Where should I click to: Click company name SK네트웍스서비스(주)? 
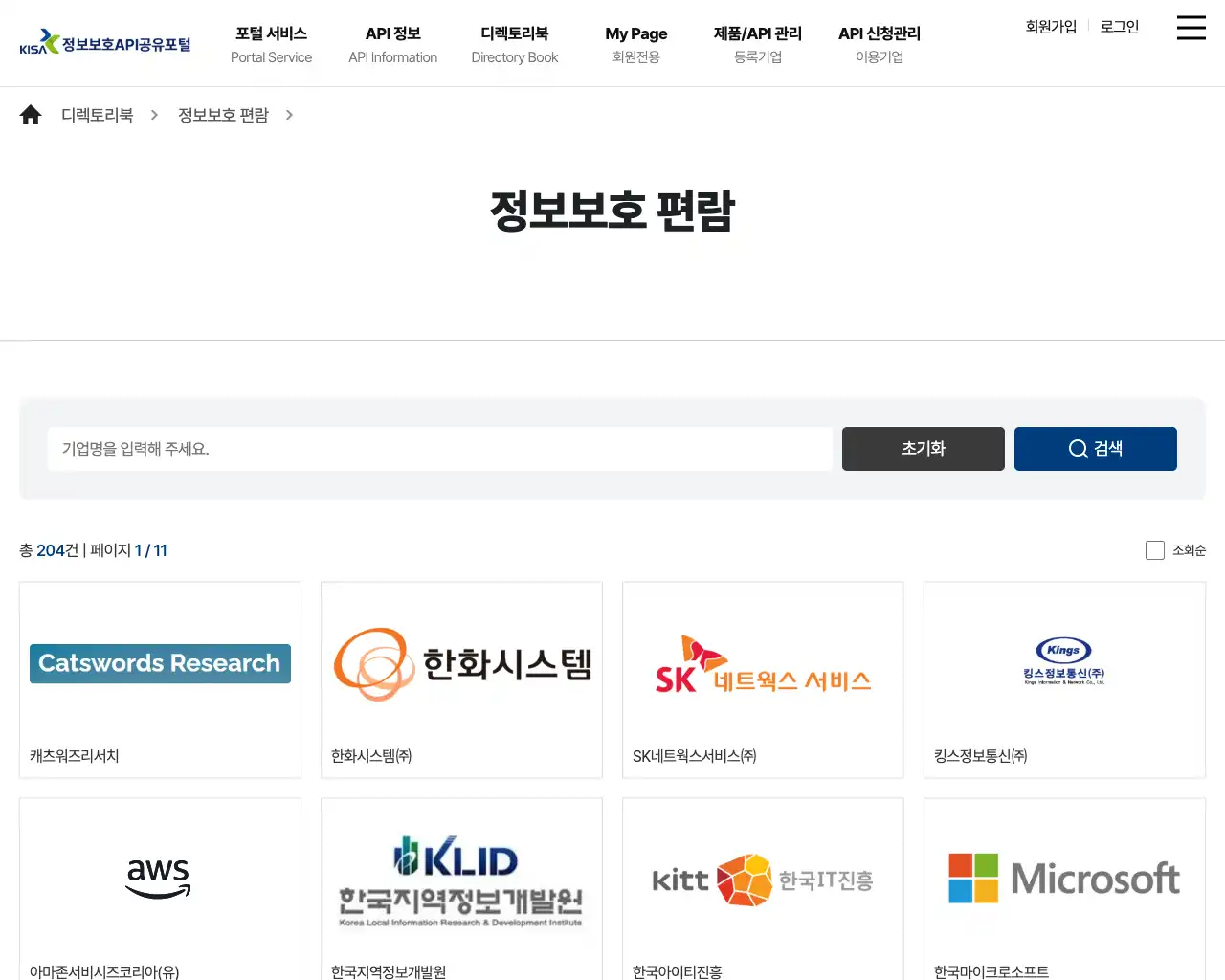click(x=695, y=756)
